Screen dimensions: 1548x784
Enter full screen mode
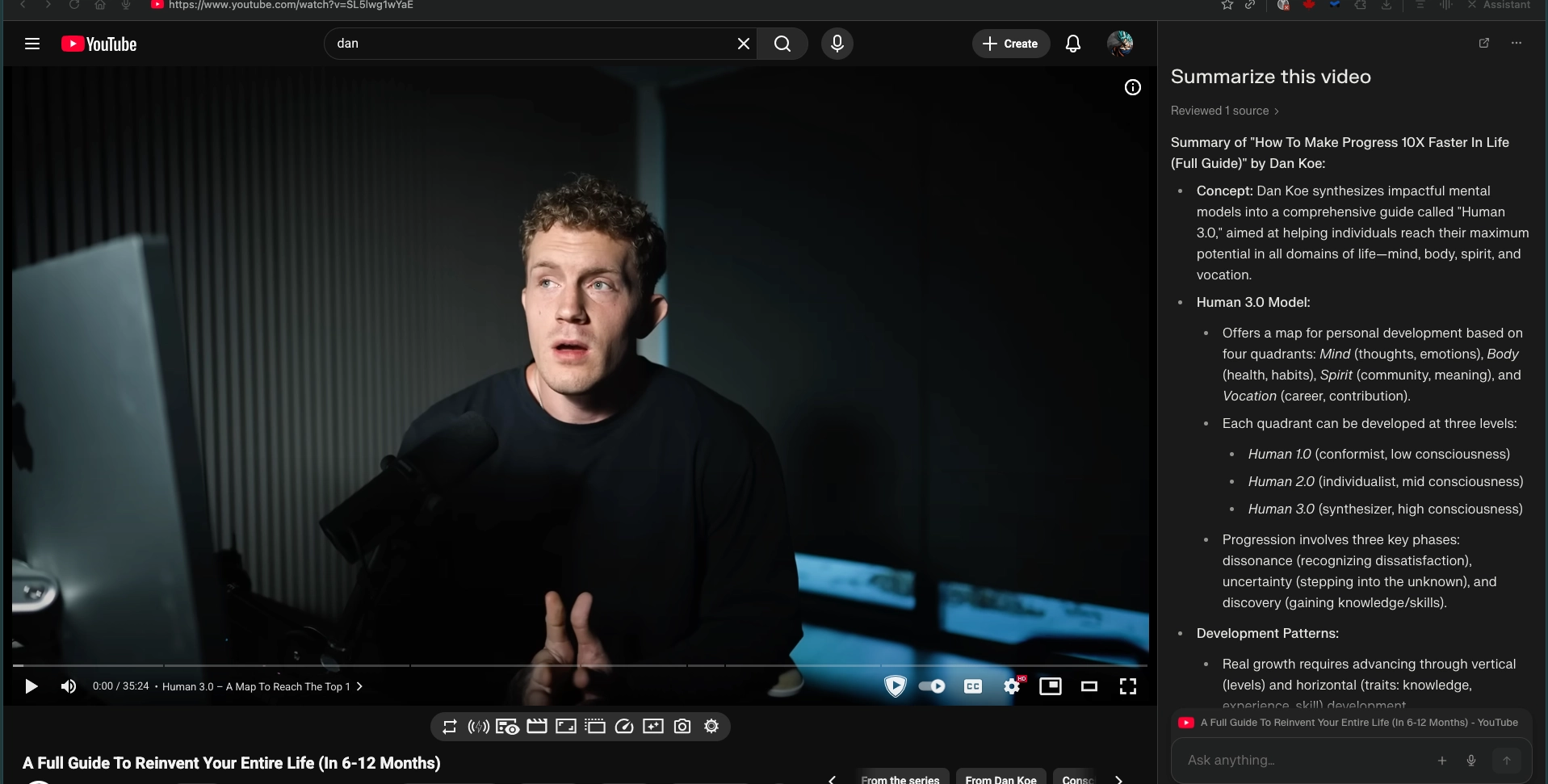pyautogui.click(x=1128, y=686)
